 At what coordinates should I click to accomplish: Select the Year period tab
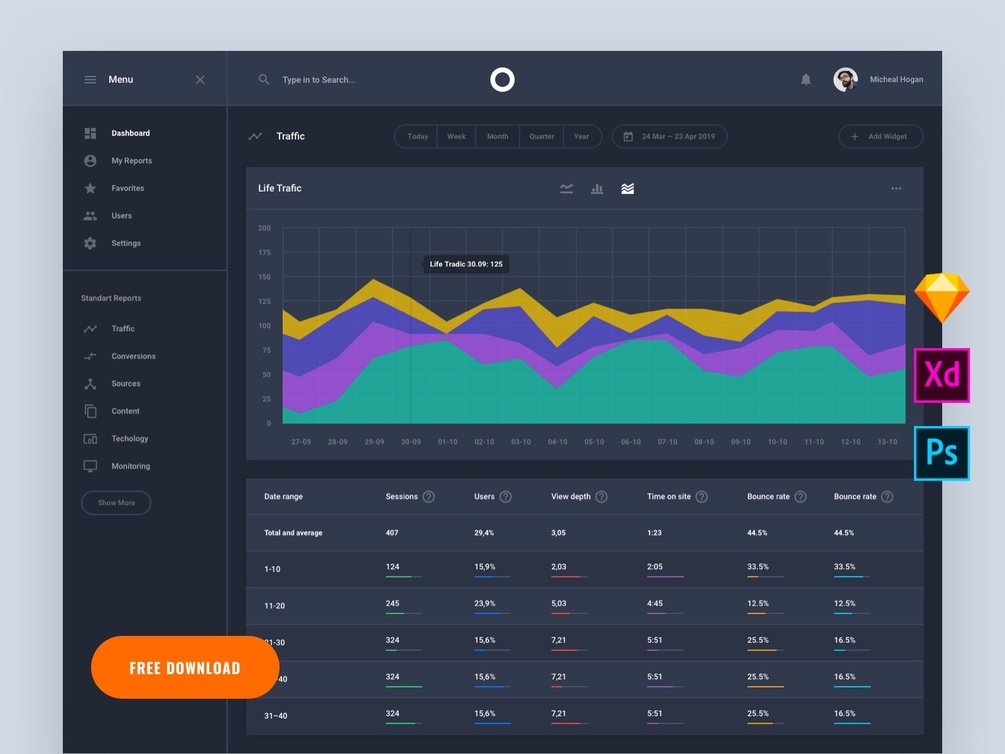coord(581,137)
